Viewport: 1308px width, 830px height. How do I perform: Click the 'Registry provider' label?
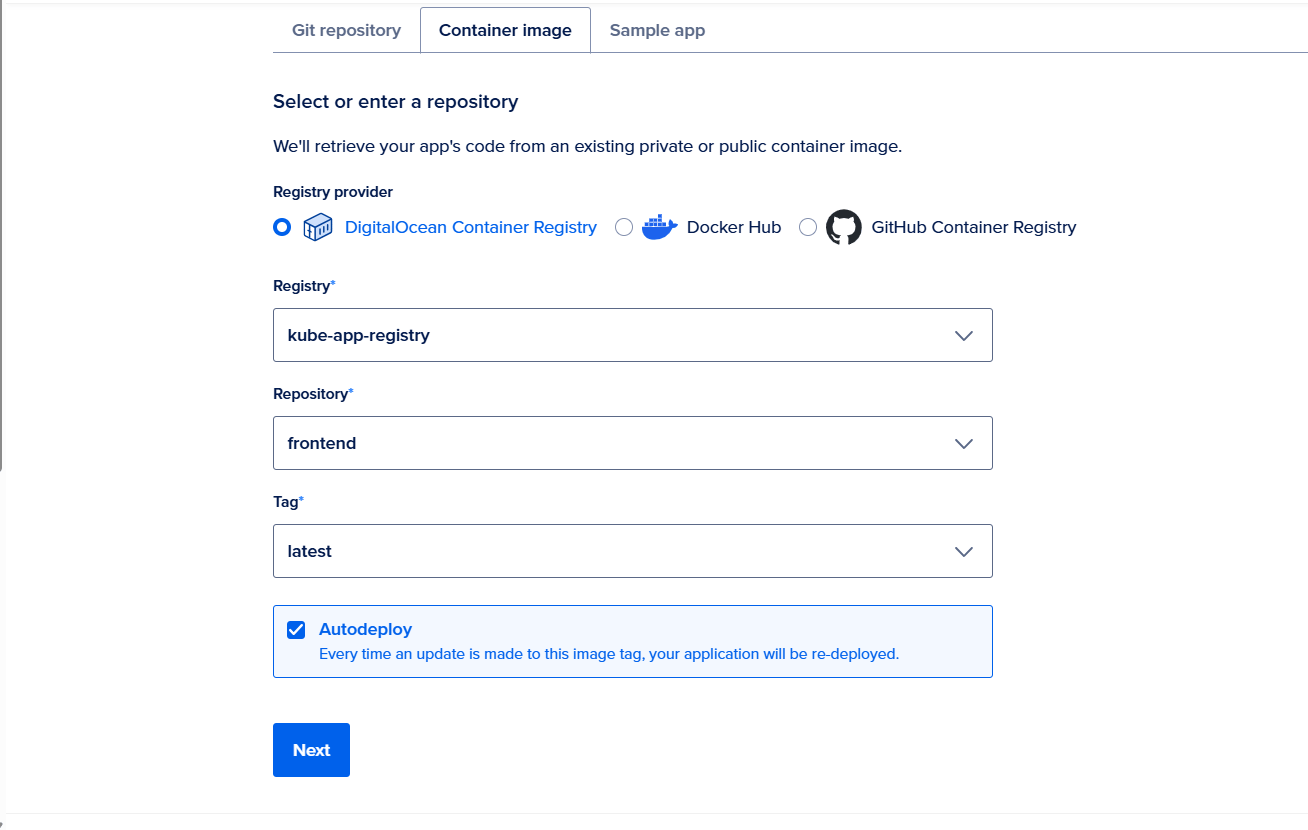tap(333, 192)
